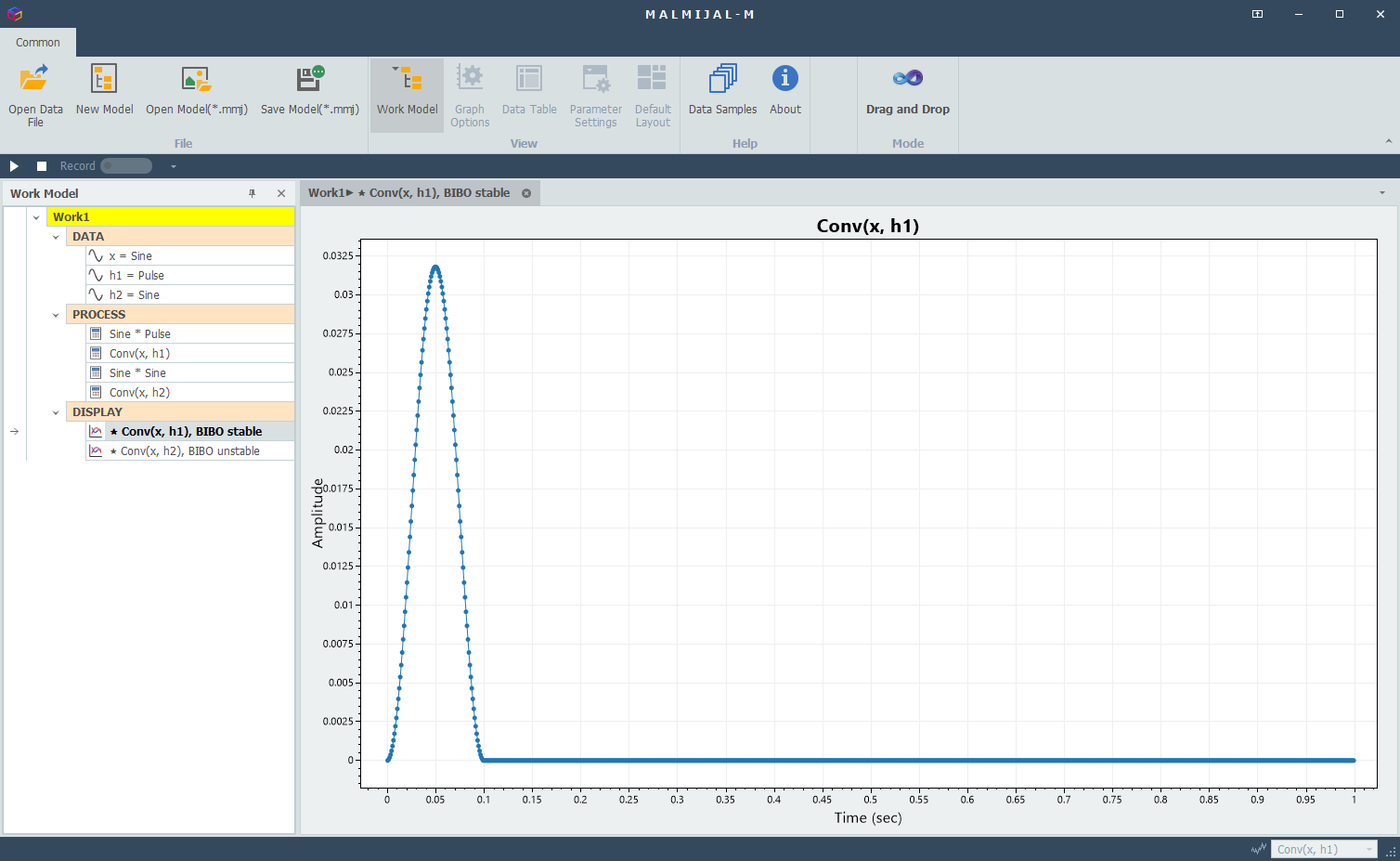Open Data Samples

pyautogui.click(x=722, y=91)
